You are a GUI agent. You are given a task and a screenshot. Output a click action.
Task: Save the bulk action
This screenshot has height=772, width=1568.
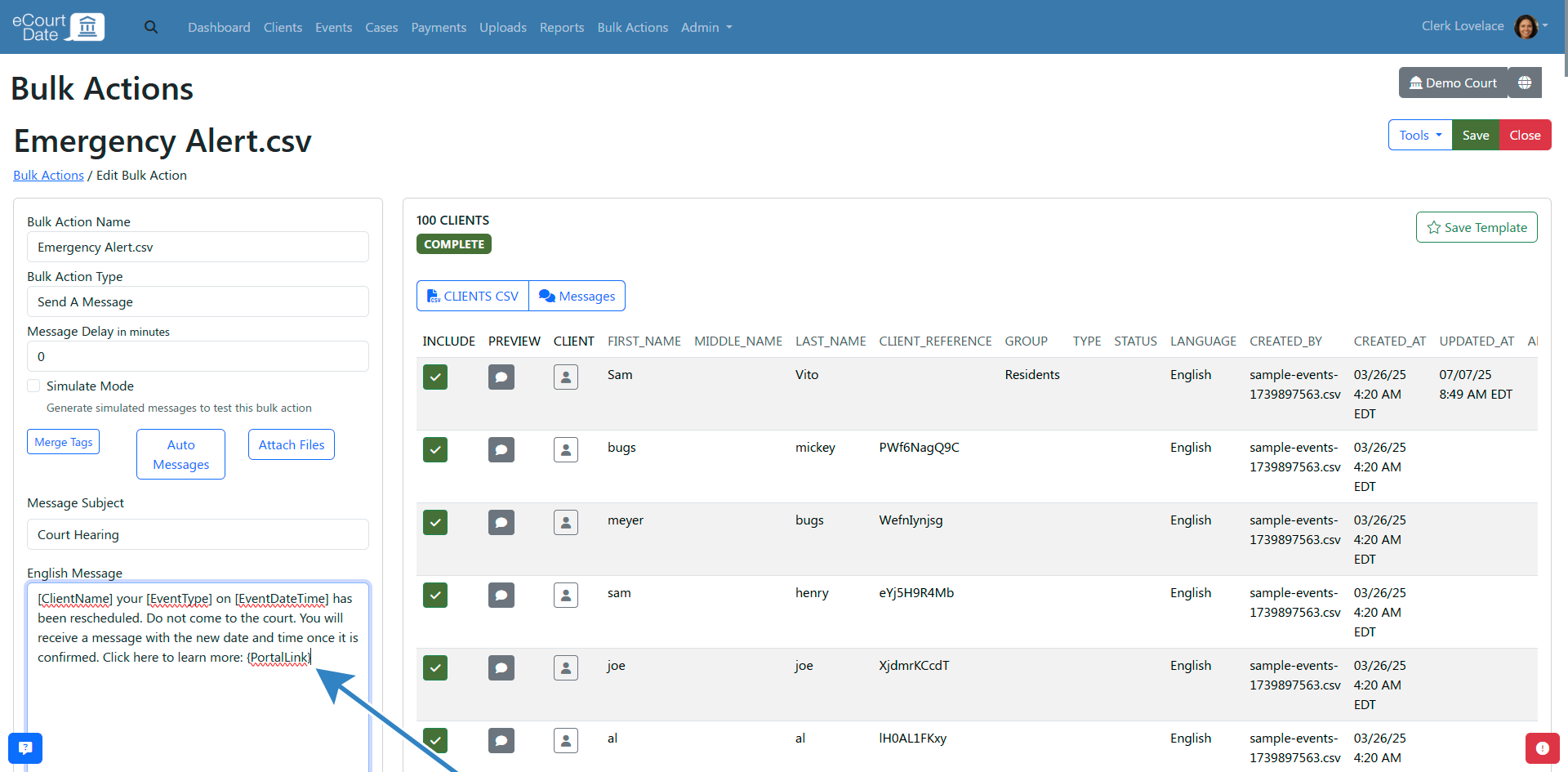[x=1476, y=135]
